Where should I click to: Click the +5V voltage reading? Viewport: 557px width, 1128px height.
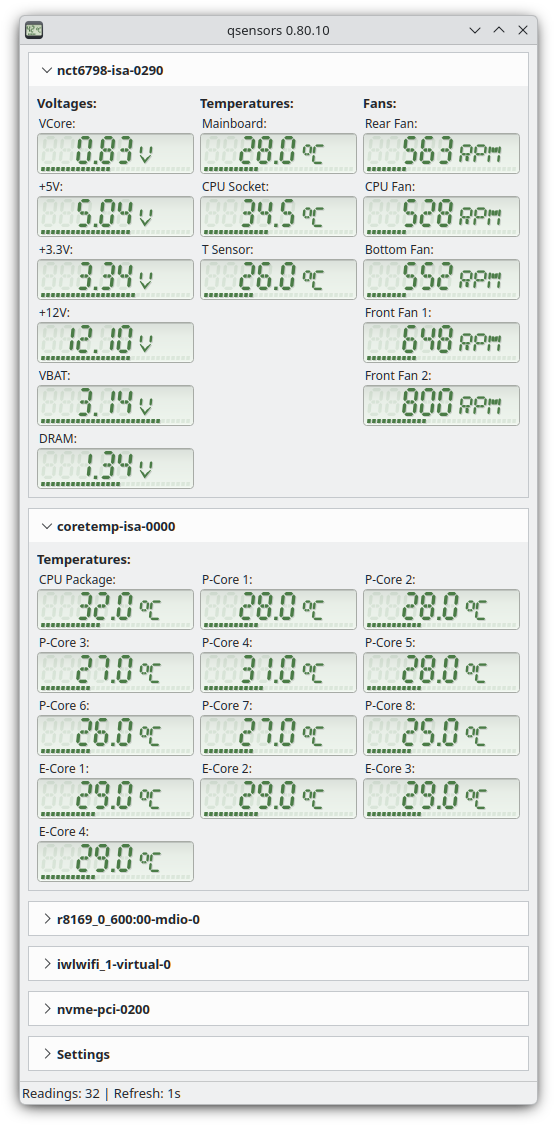115,216
